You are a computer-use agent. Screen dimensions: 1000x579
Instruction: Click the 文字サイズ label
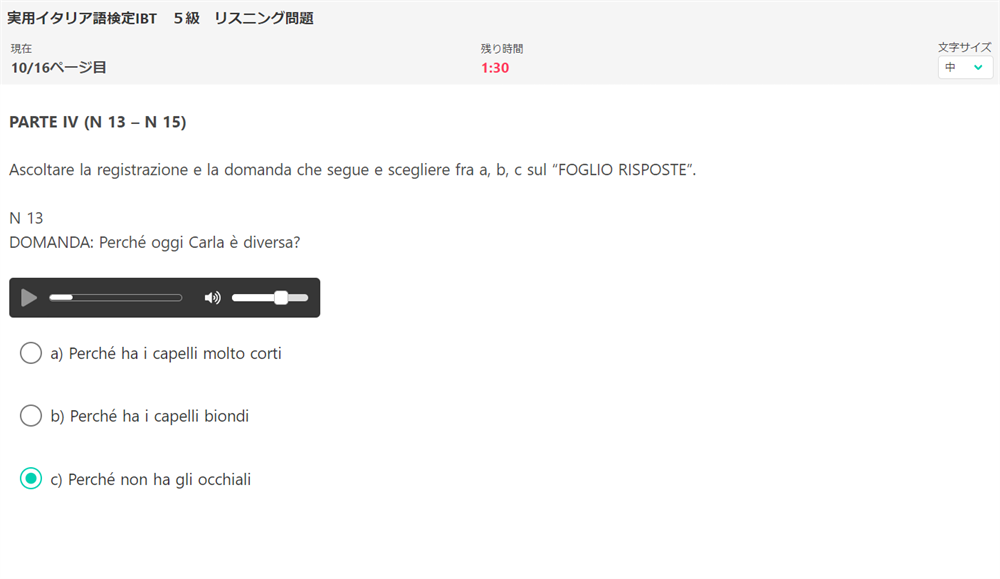(964, 47)
